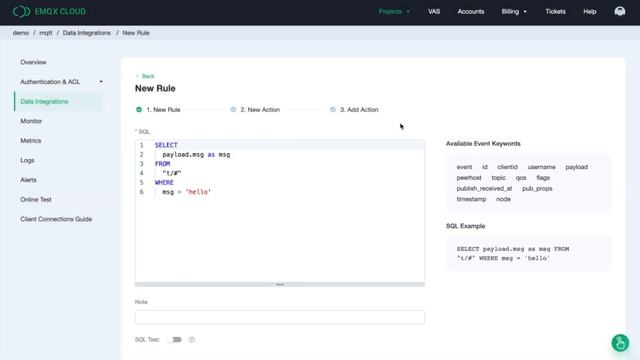Click the step 3 Add Action circle icon
Viewport: 640px width, 360px height.
click(333, 109)
